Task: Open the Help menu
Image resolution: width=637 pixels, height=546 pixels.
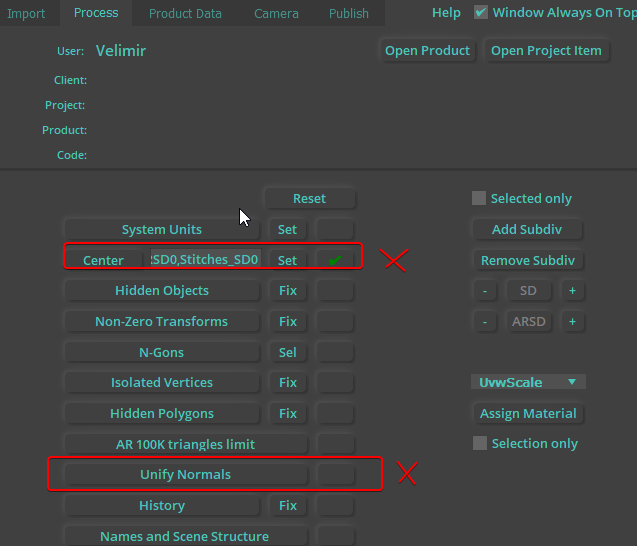Action: pyautogui.click(x=446, y=13)
